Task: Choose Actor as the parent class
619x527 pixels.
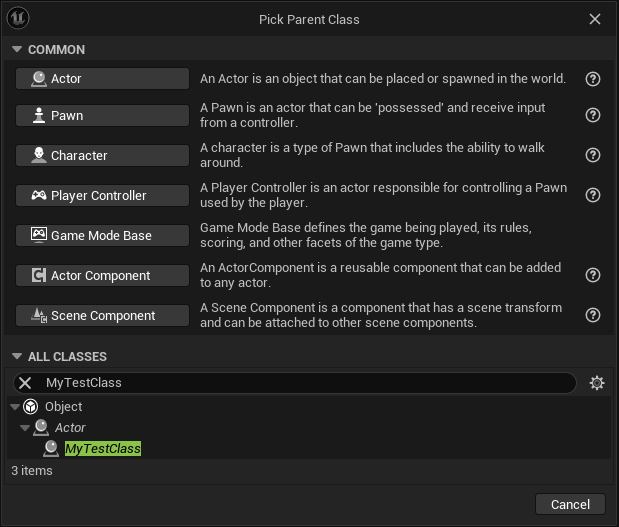Action: tap(102, 79)
